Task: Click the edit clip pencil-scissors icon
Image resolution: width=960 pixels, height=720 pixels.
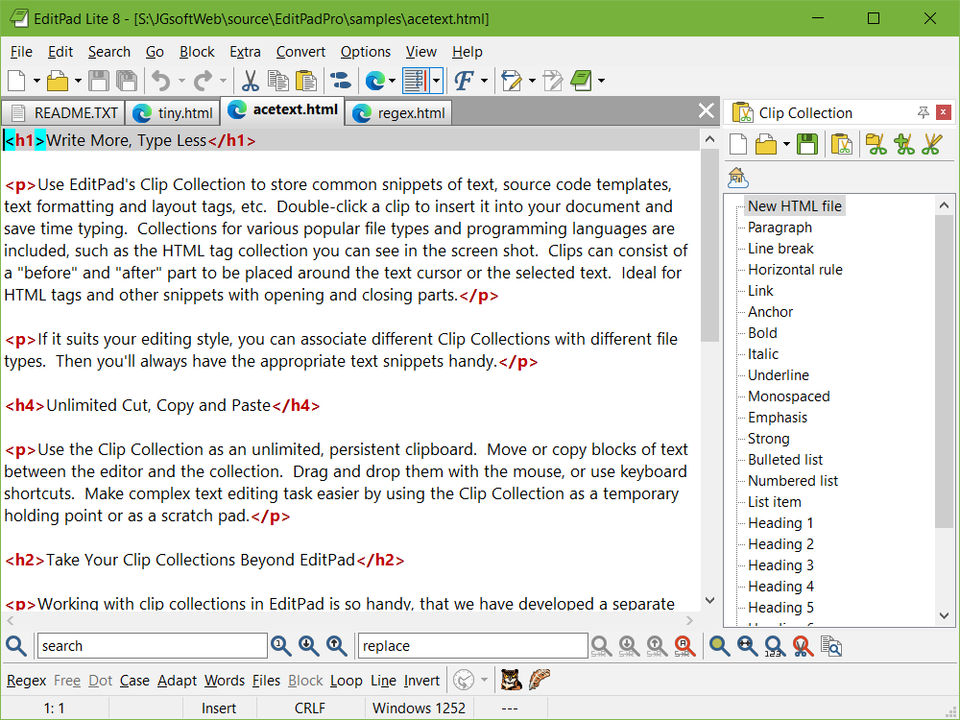Action: [932, 144]
